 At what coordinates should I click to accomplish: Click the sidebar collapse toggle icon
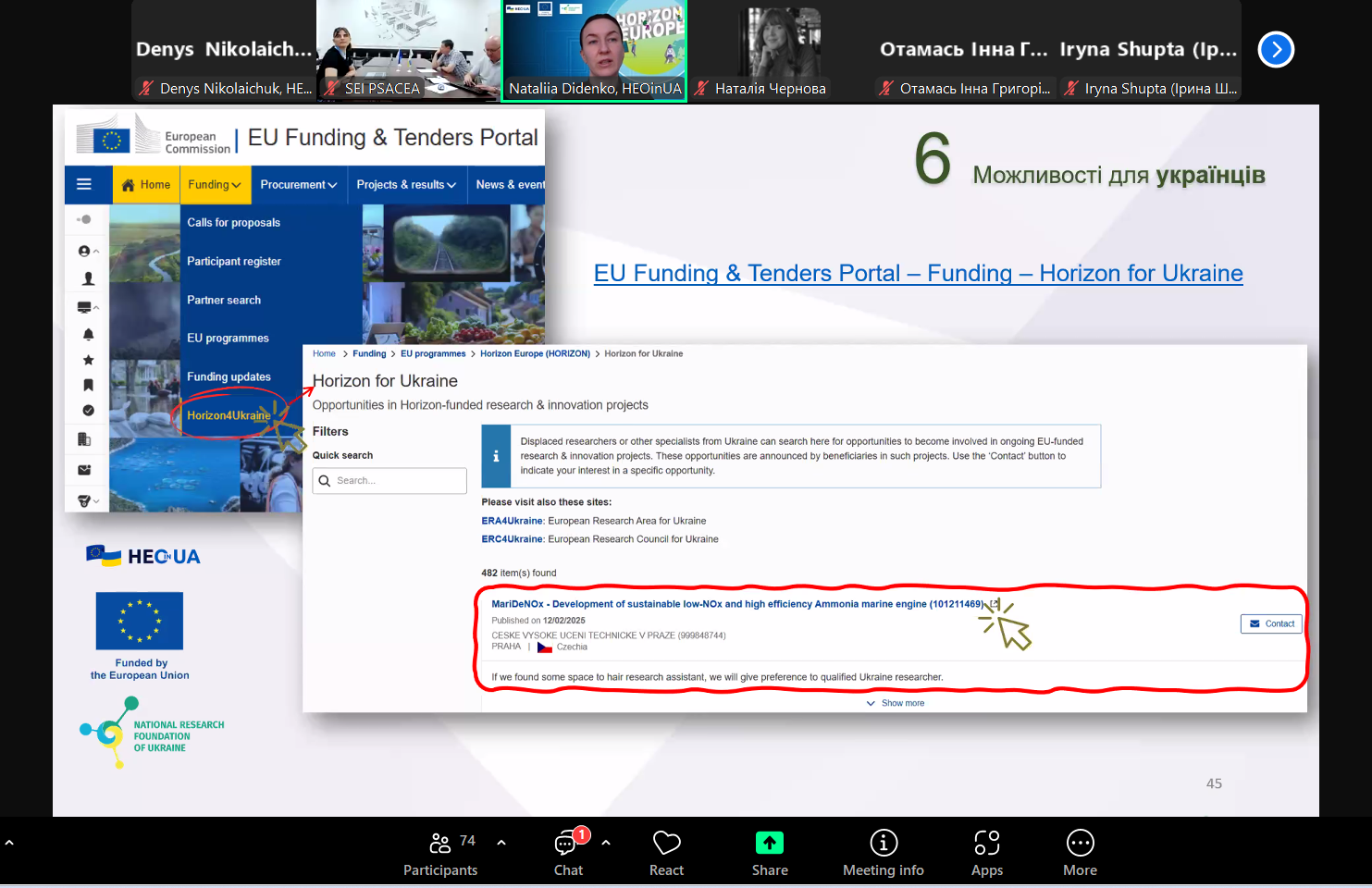84,219
